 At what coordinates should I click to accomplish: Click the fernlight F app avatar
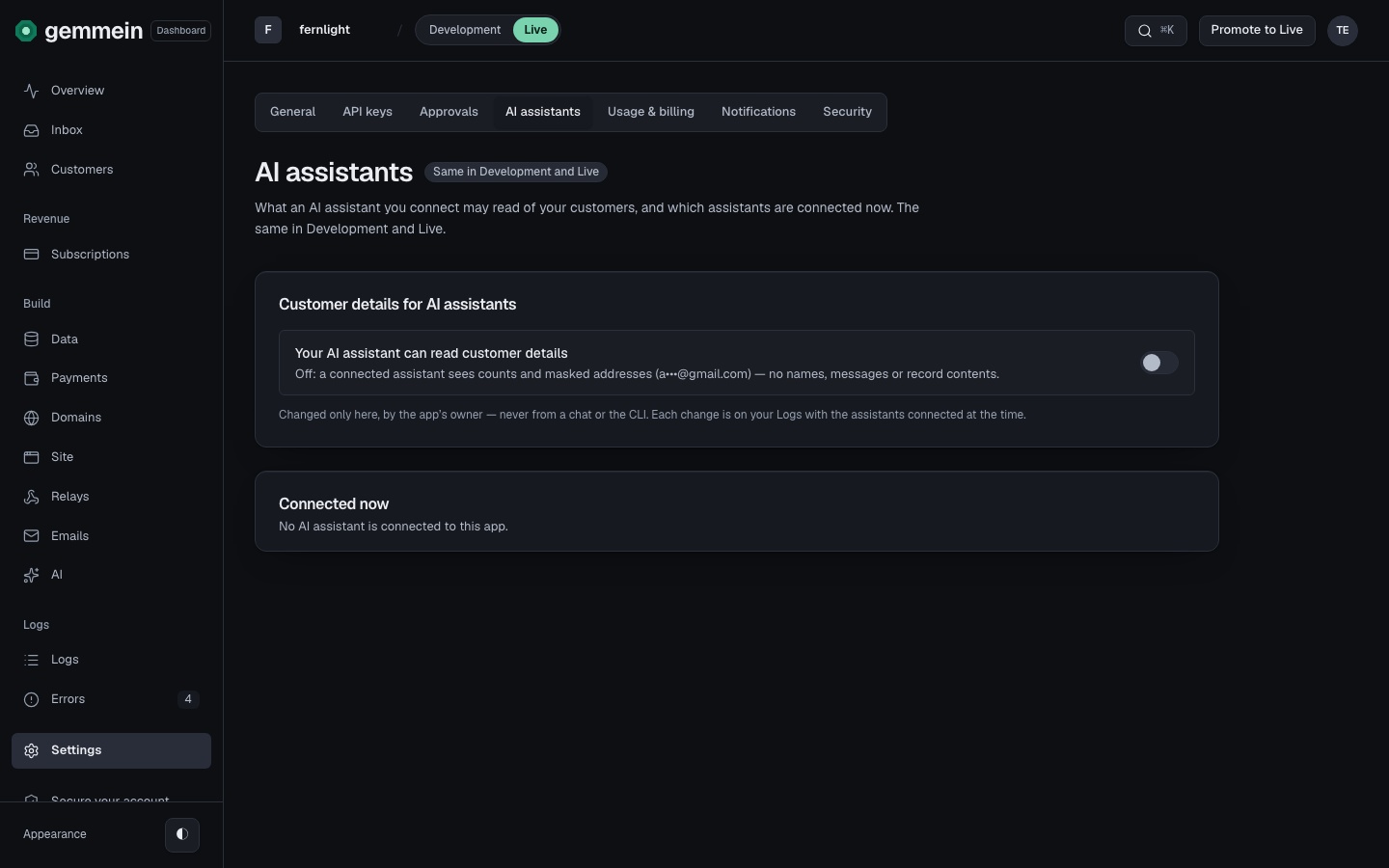268,30
